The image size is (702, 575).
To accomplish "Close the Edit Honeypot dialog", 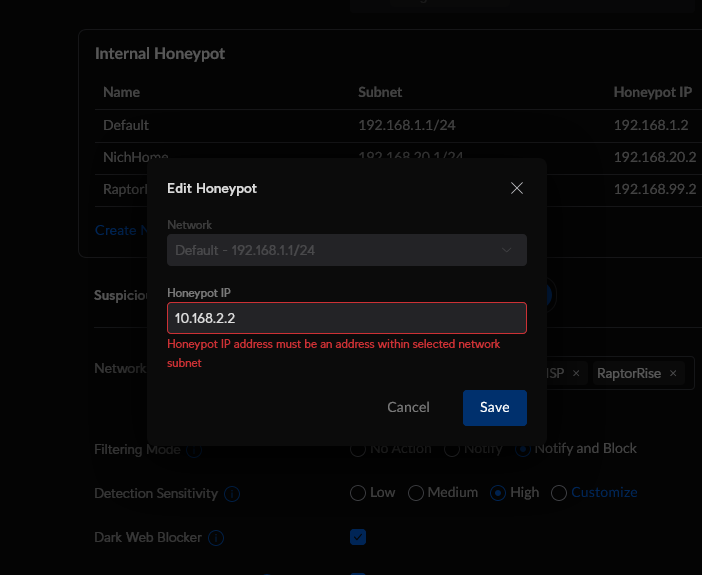I will (x=517, y=188).
